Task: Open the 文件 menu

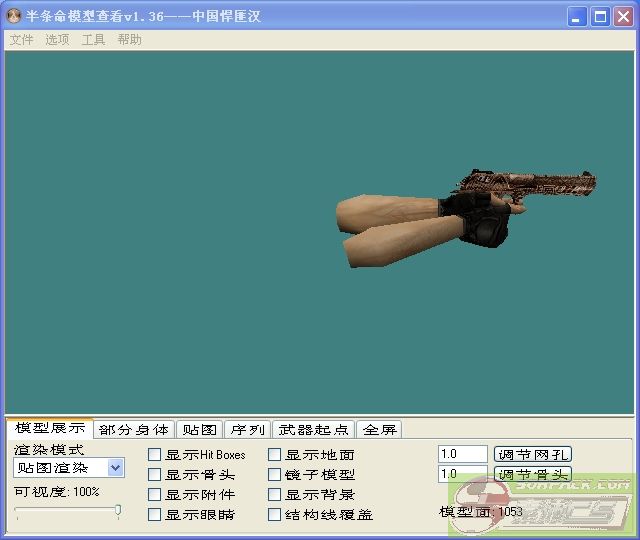Action: tap(21, 40)
